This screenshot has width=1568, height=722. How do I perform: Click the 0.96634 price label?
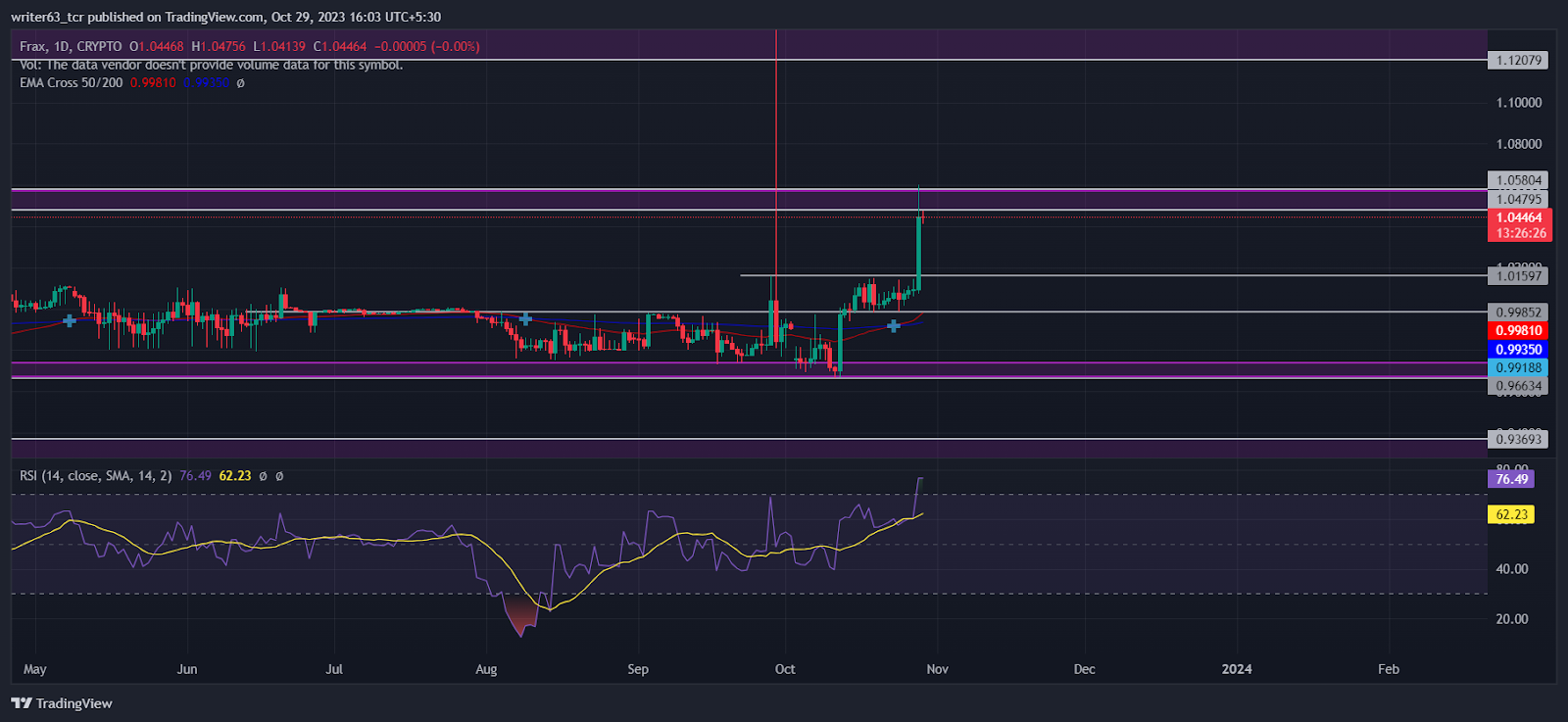1518,386
